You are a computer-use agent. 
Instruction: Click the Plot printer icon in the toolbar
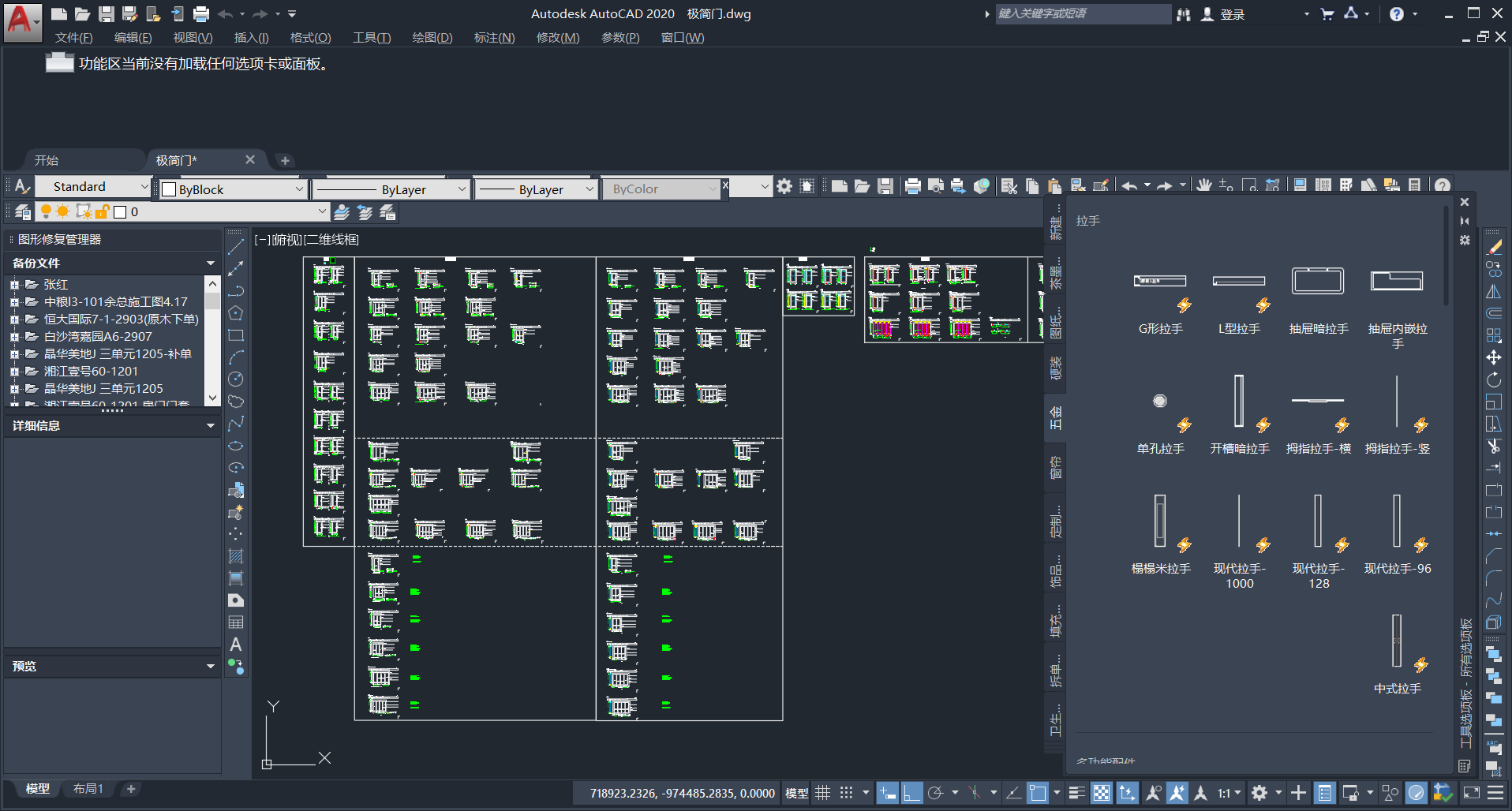tap(912, 186)
